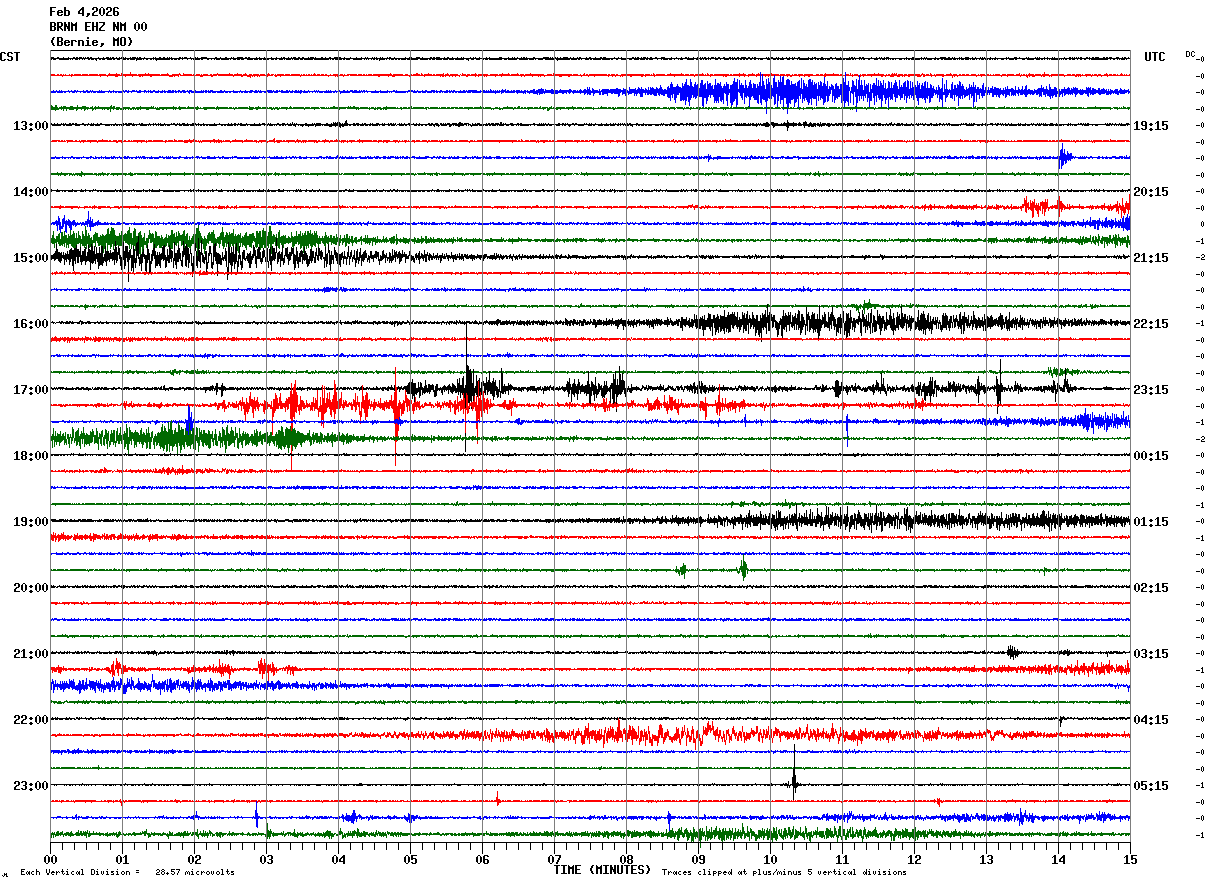
Task: Click the date text "Feb 4,2026"
Action: [x=84, y=12]
